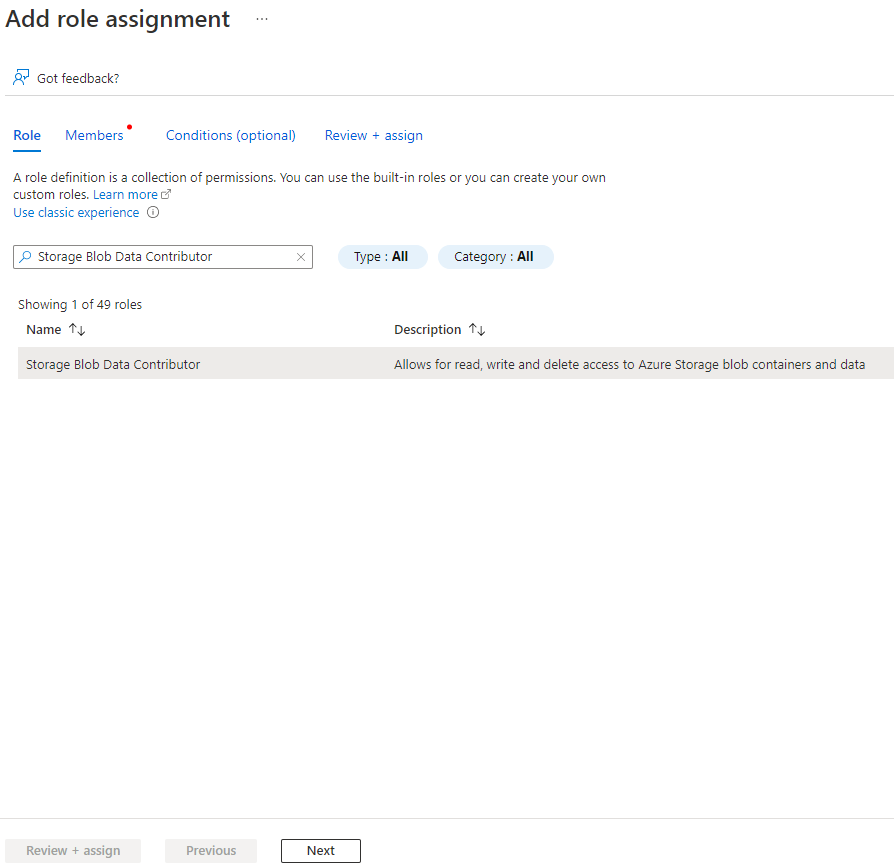The image size is (894, 867).
Task: Go to the Review + assign tab
Action: (373, 136)
